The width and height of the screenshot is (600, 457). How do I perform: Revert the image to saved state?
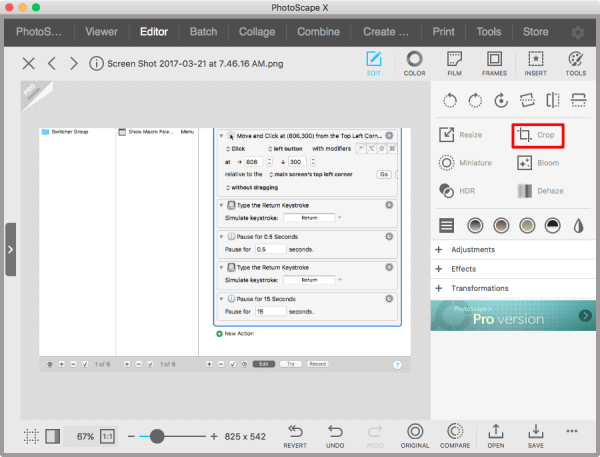click(x=295, y=436)
